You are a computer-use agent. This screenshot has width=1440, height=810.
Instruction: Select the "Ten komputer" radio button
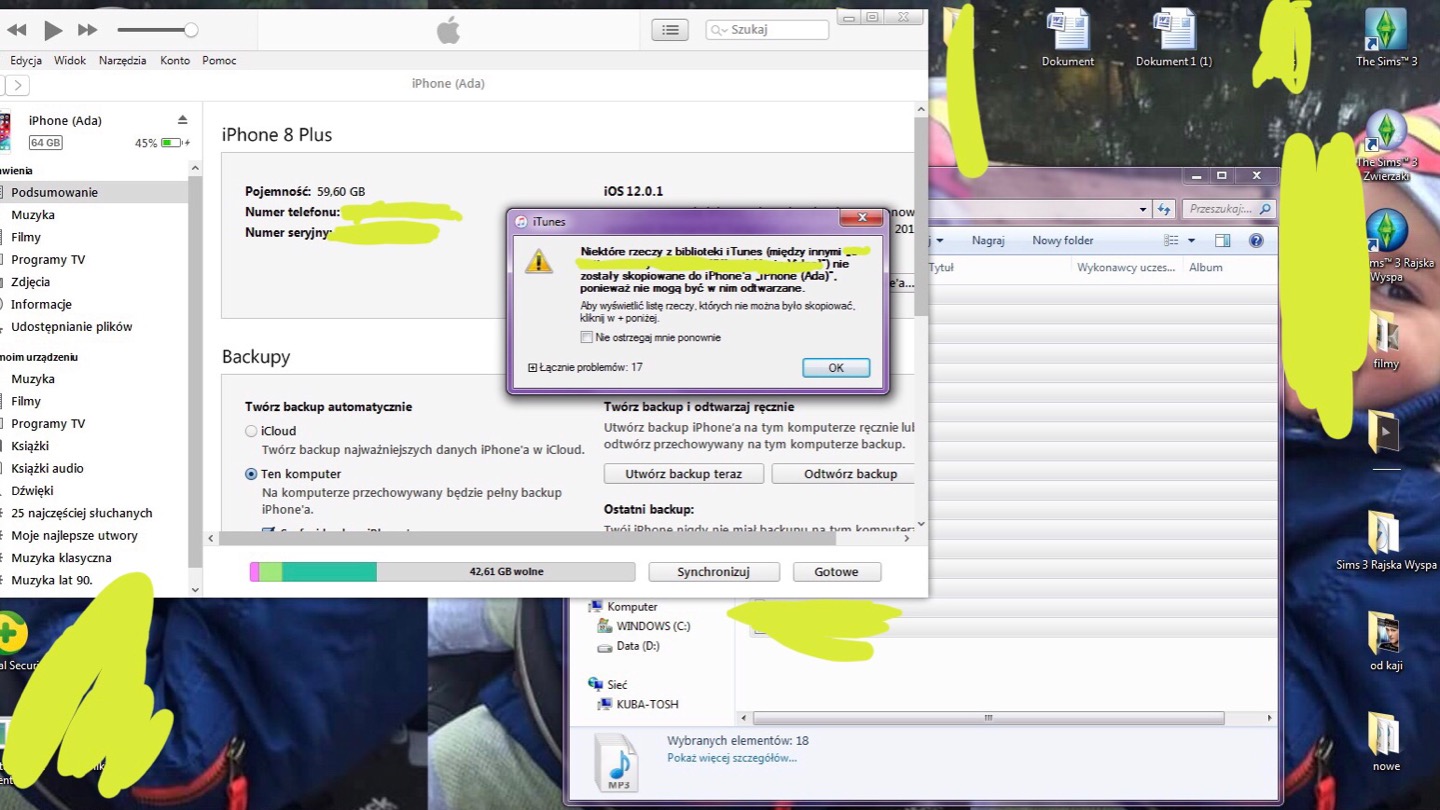[x=251, y=474]
